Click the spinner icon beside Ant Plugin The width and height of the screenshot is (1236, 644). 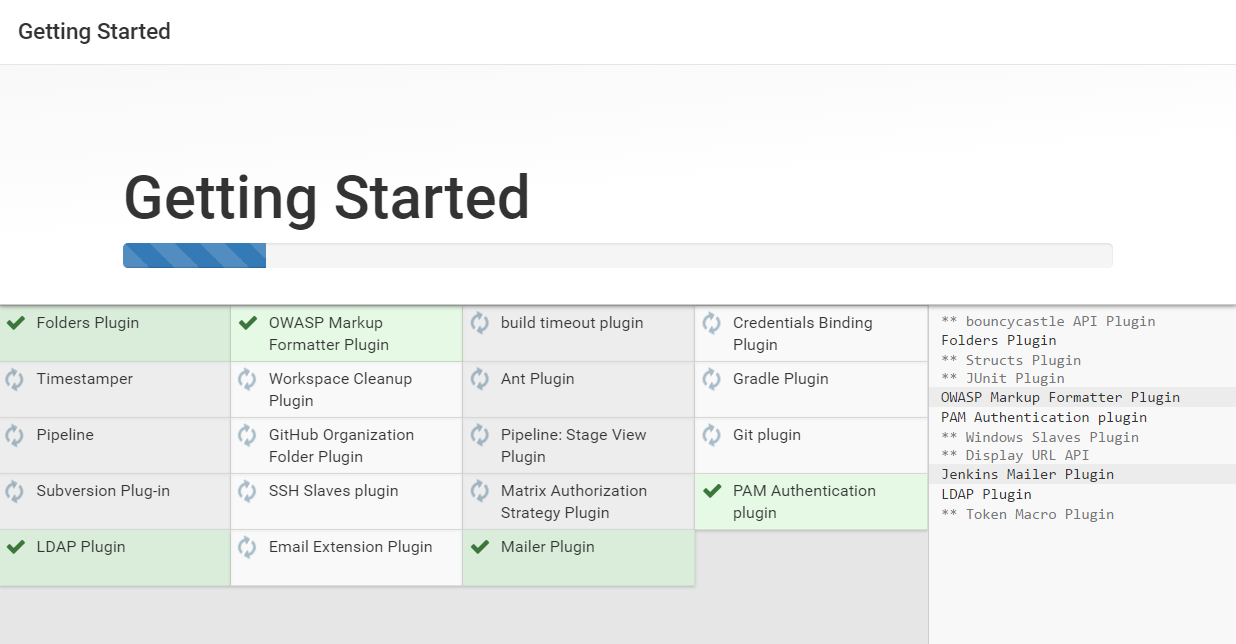479,379
